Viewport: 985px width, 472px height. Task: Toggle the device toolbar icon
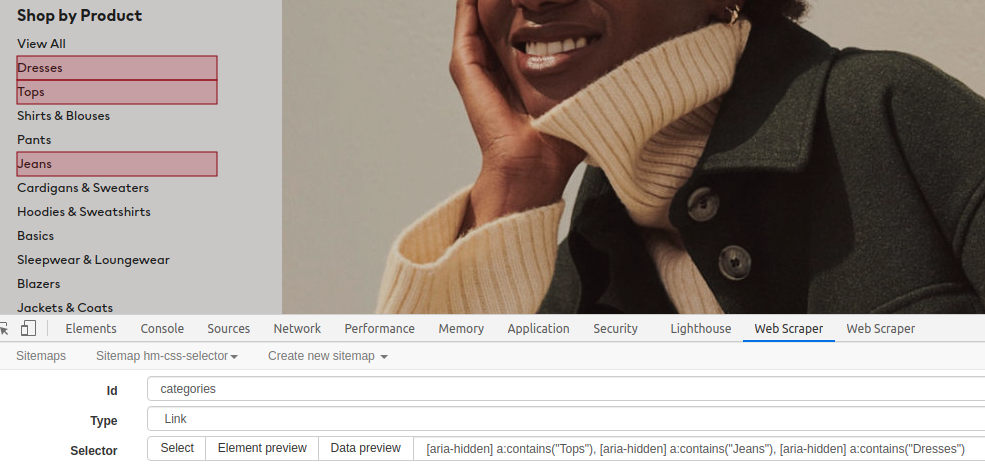click(x=28, y=329)
